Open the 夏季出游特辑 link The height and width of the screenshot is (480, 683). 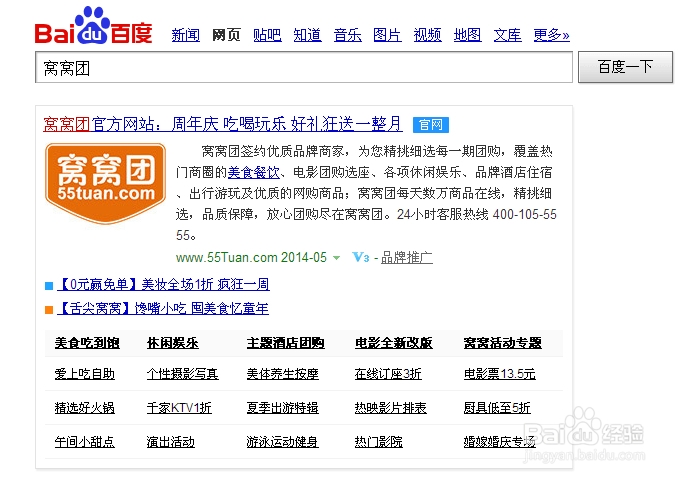(282, 408)
